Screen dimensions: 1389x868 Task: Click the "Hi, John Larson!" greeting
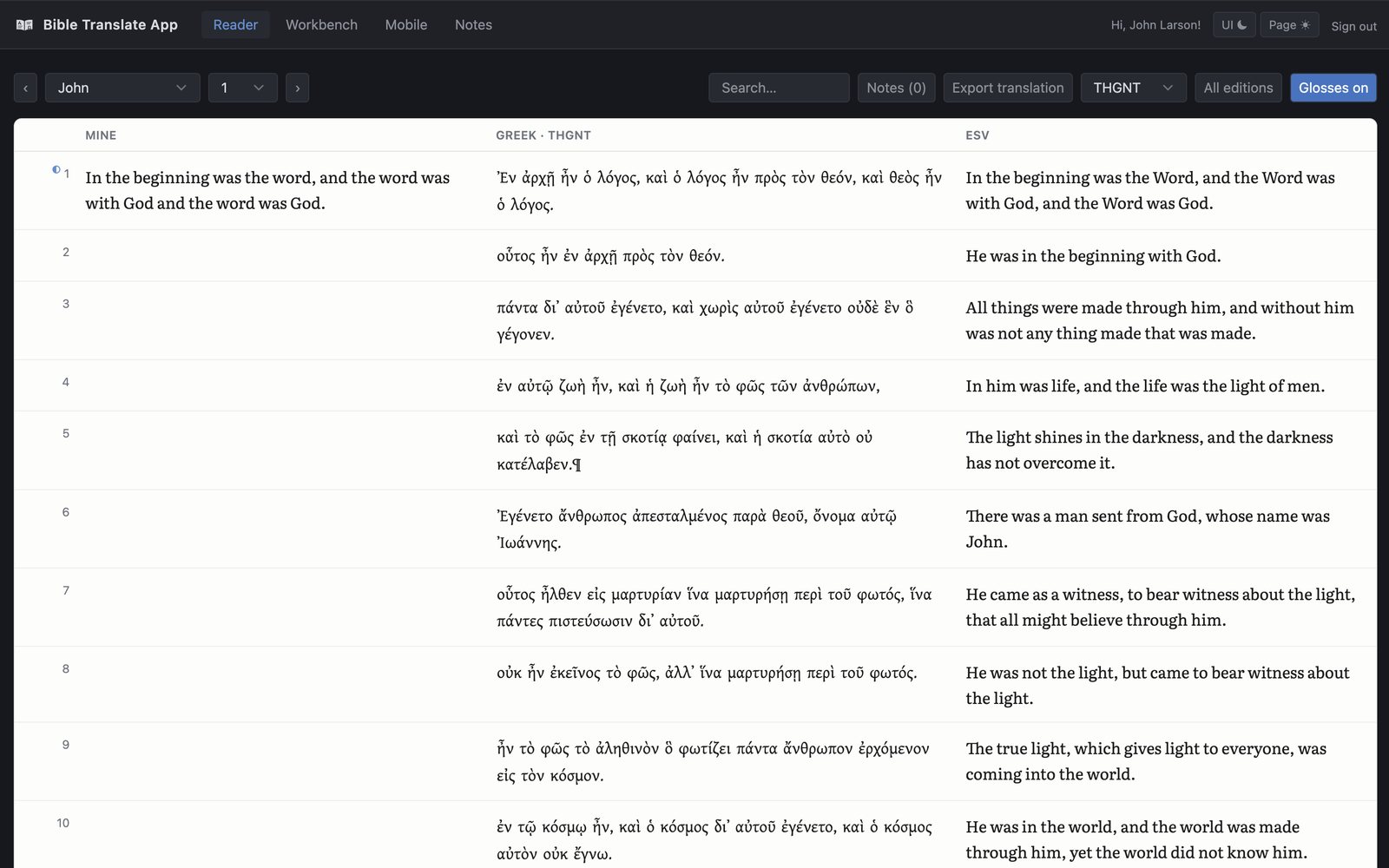[x=1155, y=25]
